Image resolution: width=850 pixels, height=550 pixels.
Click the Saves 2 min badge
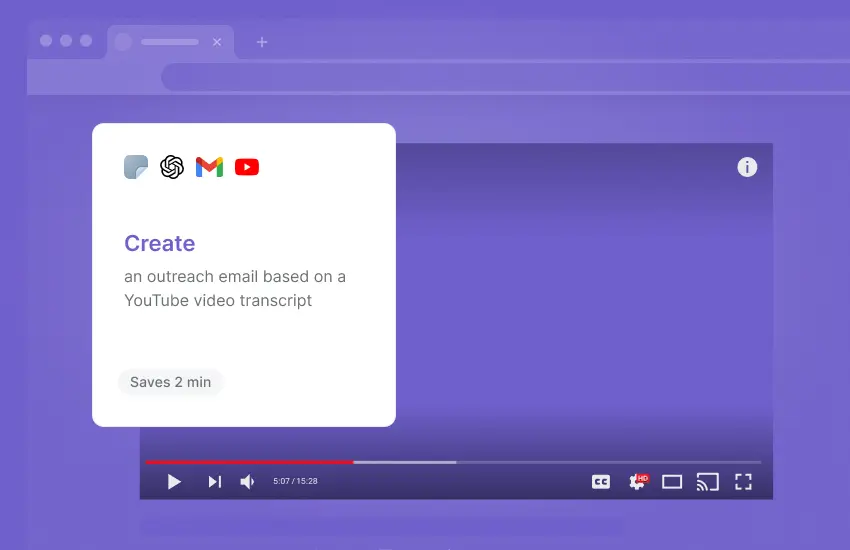pyautogui.click(x=170, y=382)
